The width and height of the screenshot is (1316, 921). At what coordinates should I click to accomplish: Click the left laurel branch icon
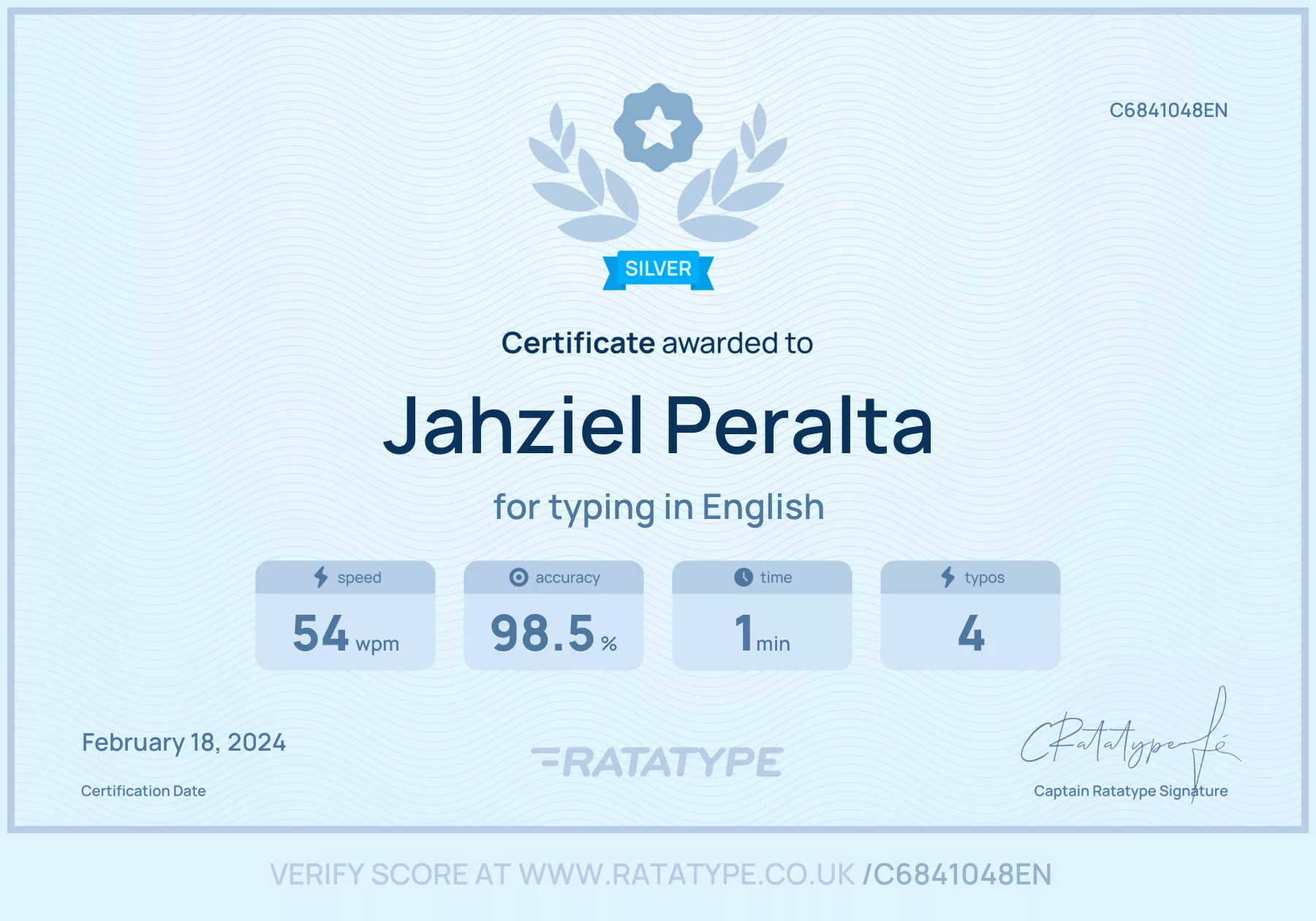[583, 174]
